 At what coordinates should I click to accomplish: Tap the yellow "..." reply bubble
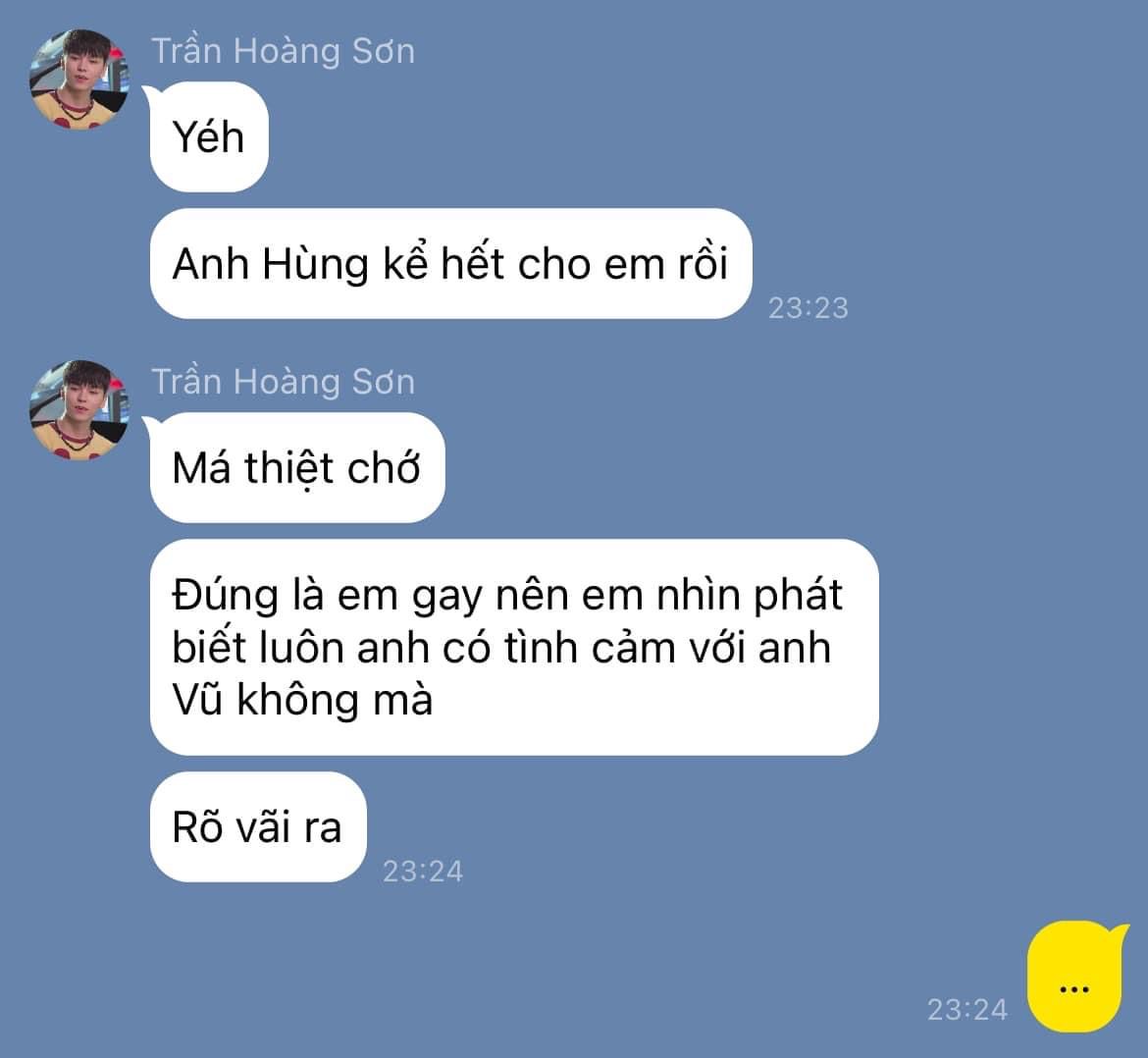[x=1074, y=977]
